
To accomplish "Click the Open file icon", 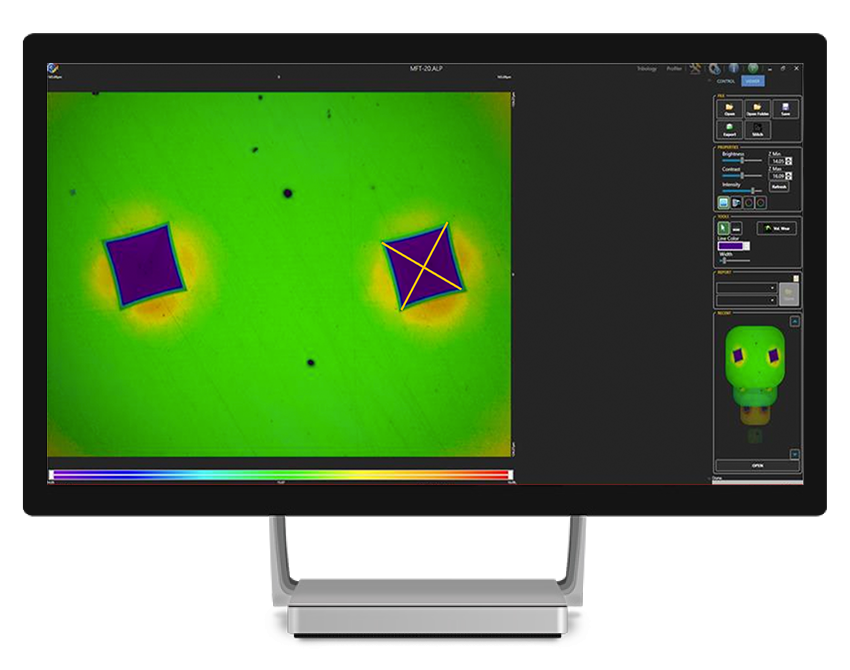I will [x=730, y=108].
